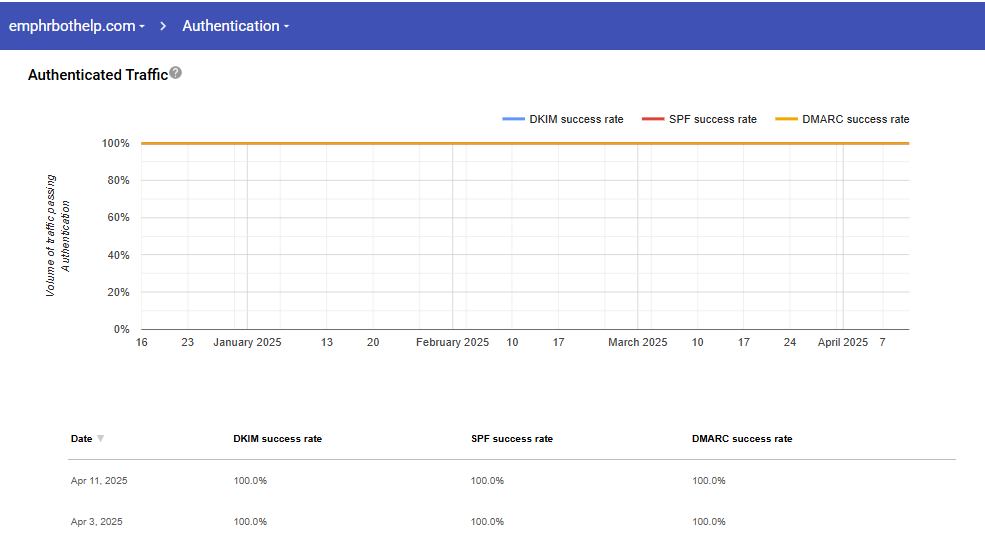Viewport: 985px width, 545px height.
Task: Select the Apr 3, 2025 table row date
Action: tap(97, 522)
